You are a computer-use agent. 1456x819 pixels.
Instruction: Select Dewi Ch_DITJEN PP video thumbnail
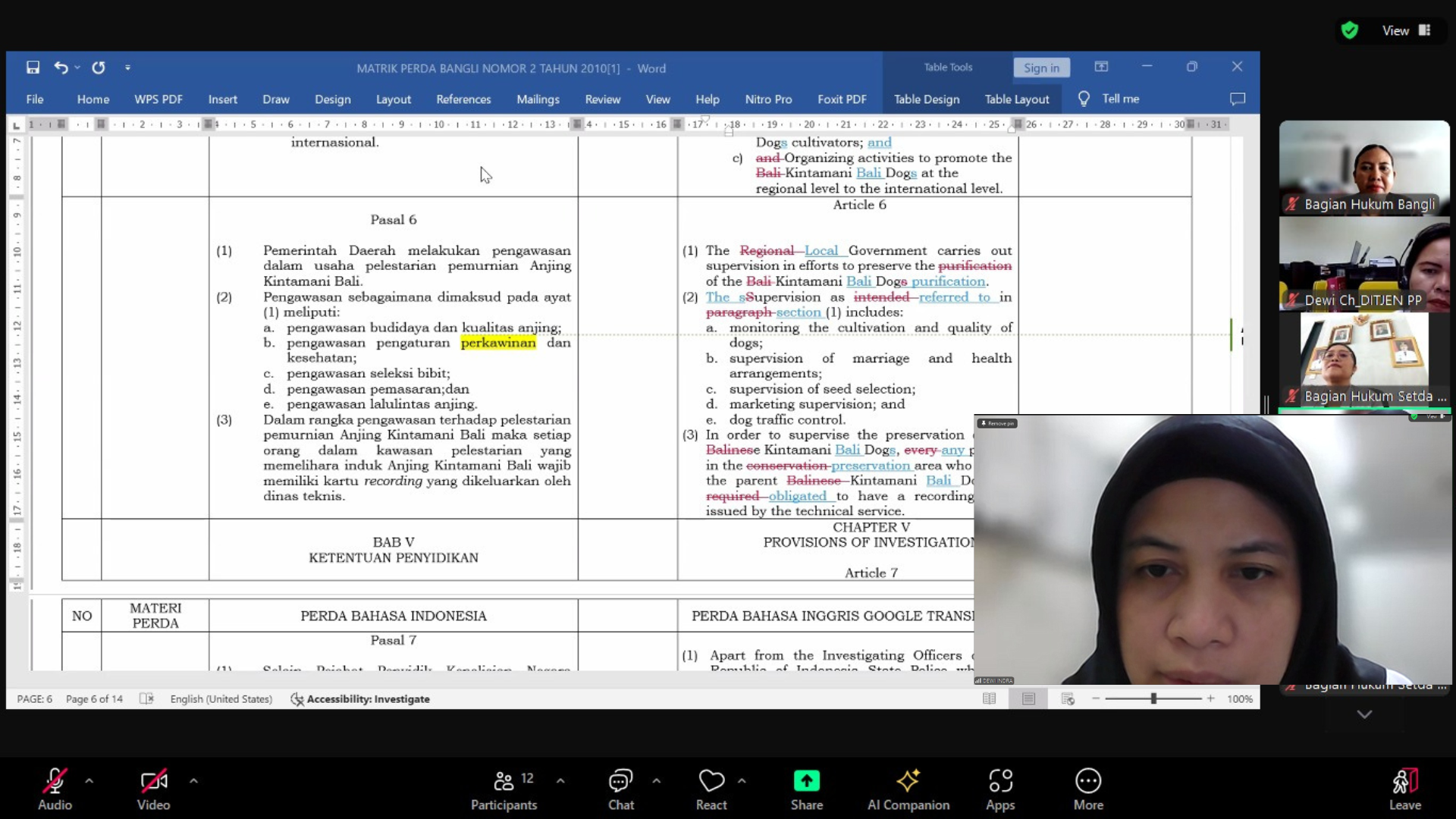click(x=1364, y=264)
